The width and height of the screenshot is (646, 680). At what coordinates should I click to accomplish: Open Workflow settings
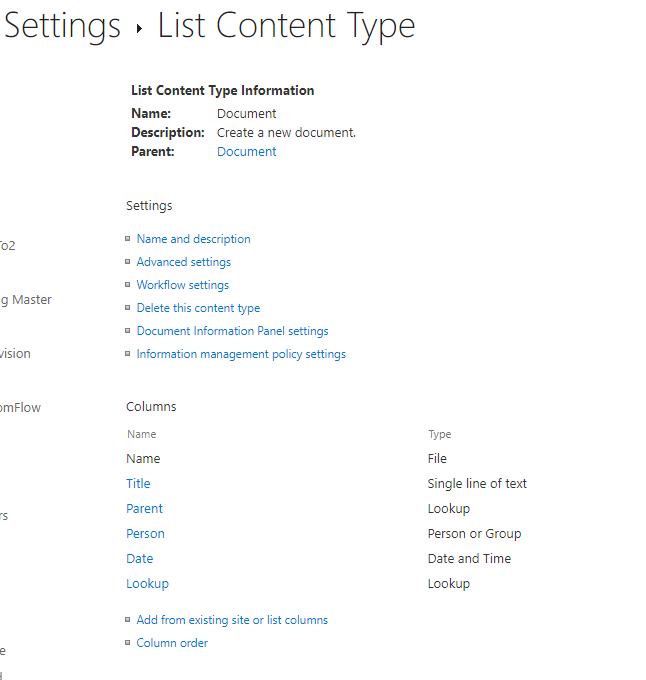click(x=182, y=285)
